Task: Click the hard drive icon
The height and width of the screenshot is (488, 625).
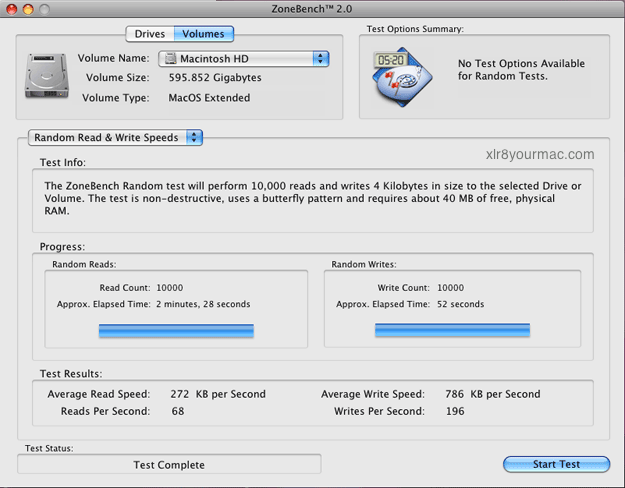Action: pyautogui.click(x=47, y=76)
